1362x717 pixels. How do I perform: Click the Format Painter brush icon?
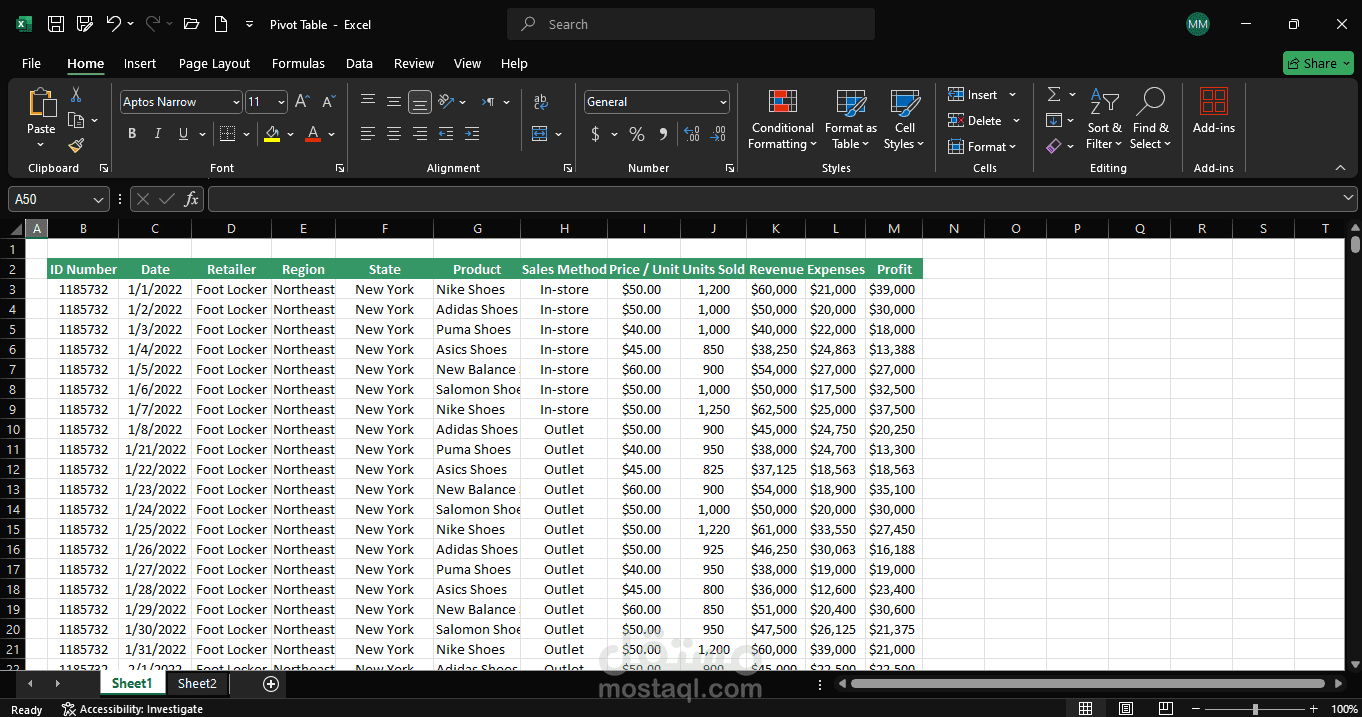[x=76, y=146]
